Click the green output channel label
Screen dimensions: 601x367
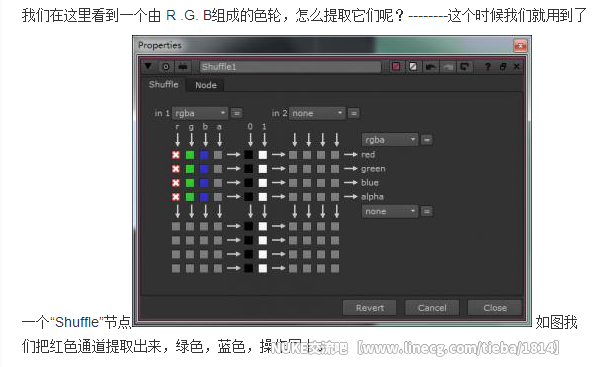tap(373, 169)
